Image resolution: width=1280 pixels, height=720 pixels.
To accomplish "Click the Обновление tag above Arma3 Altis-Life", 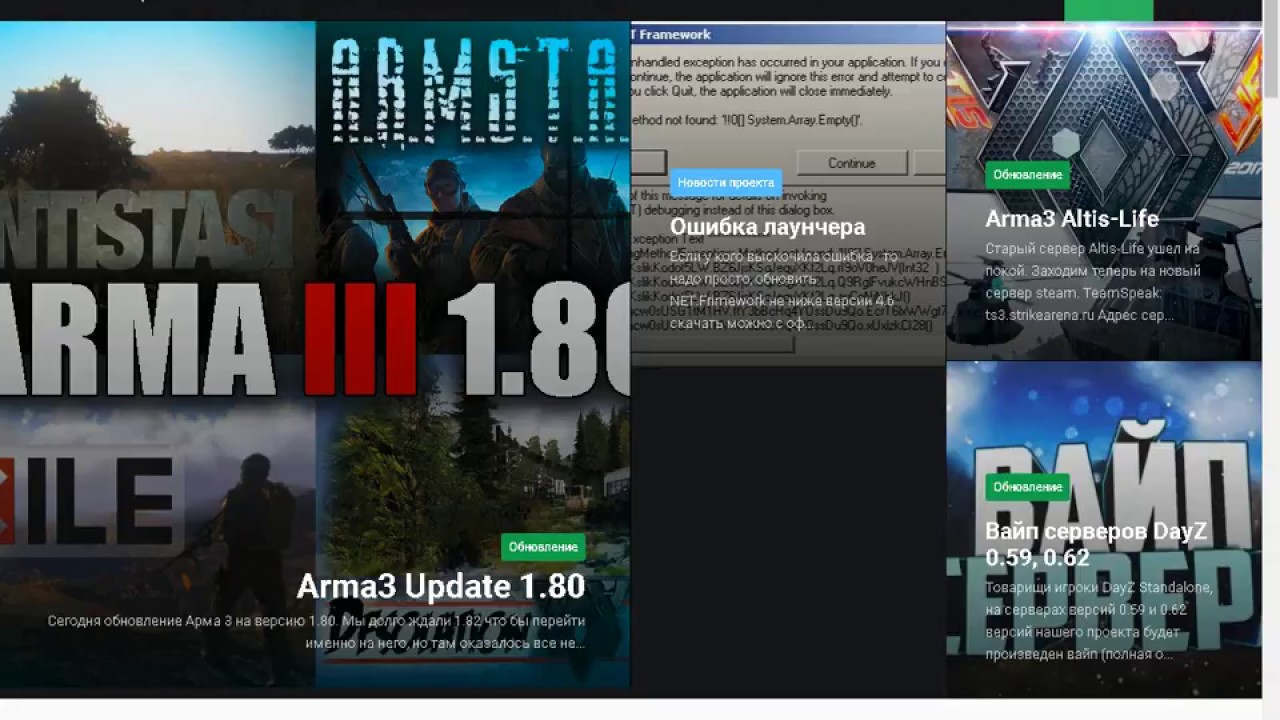I will pyautogui.click(x=1027, y=175).
